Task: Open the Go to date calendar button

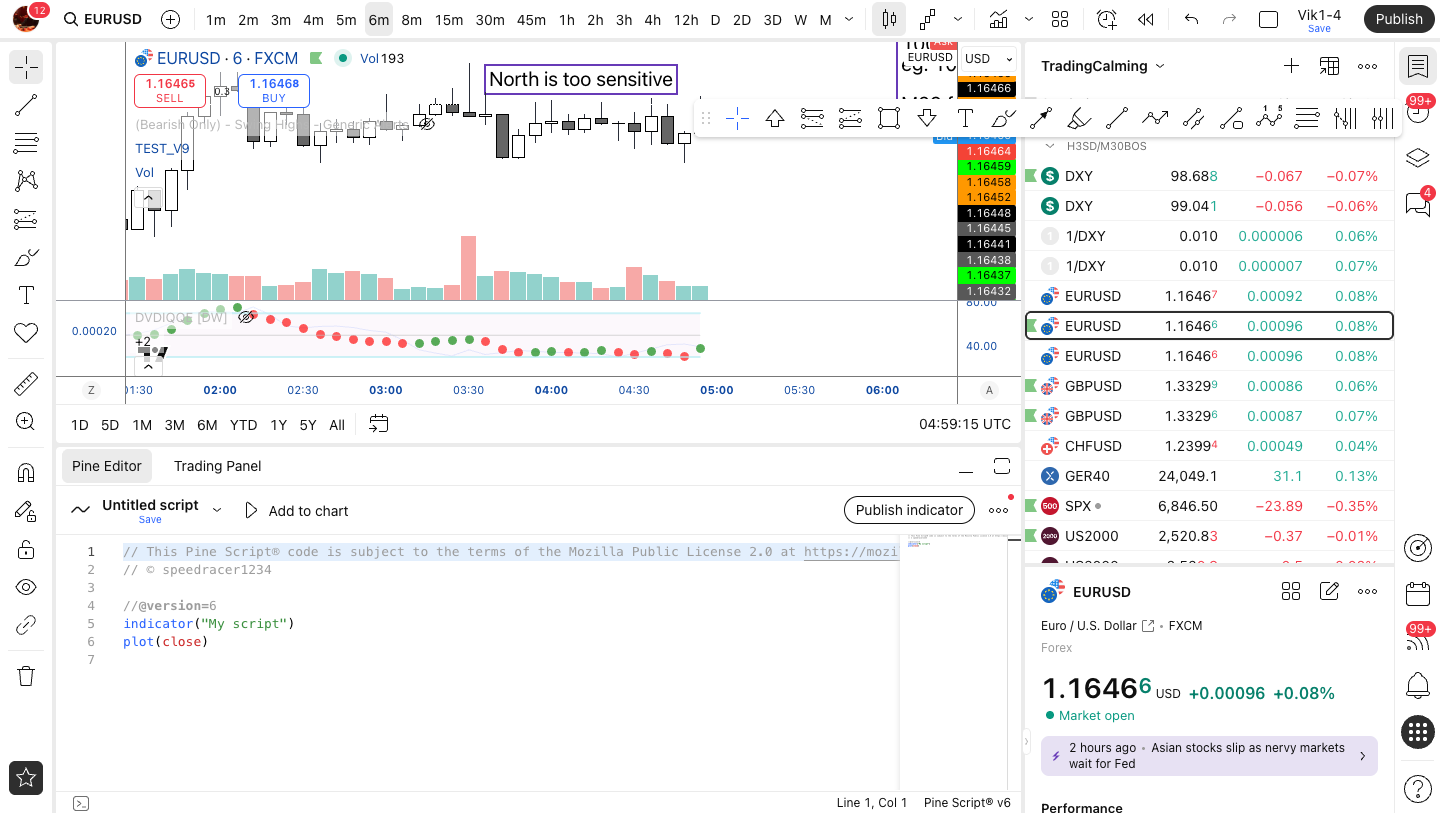Action: [378, 424]
